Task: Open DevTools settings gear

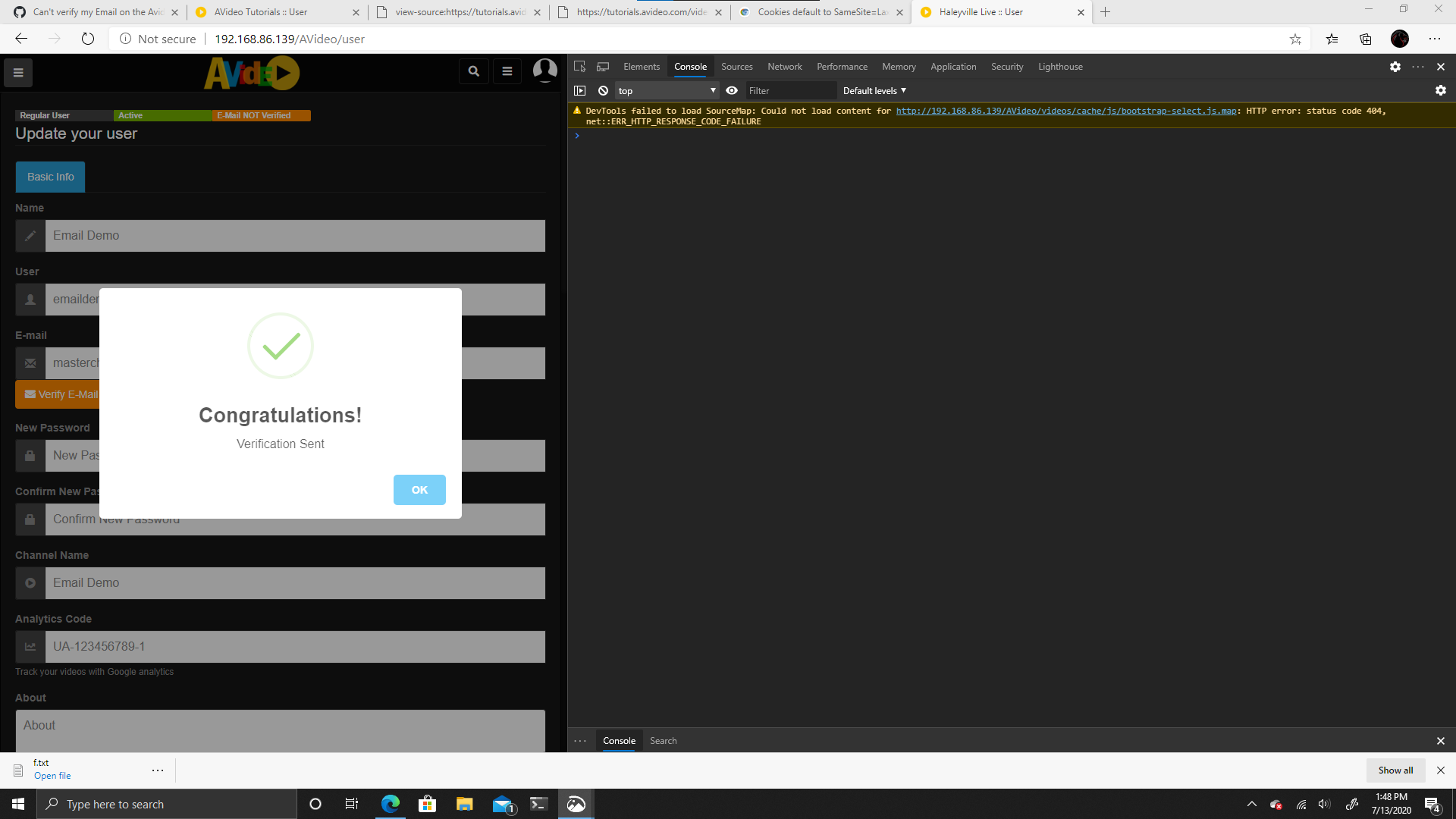Action: [x=1395, y=67]
